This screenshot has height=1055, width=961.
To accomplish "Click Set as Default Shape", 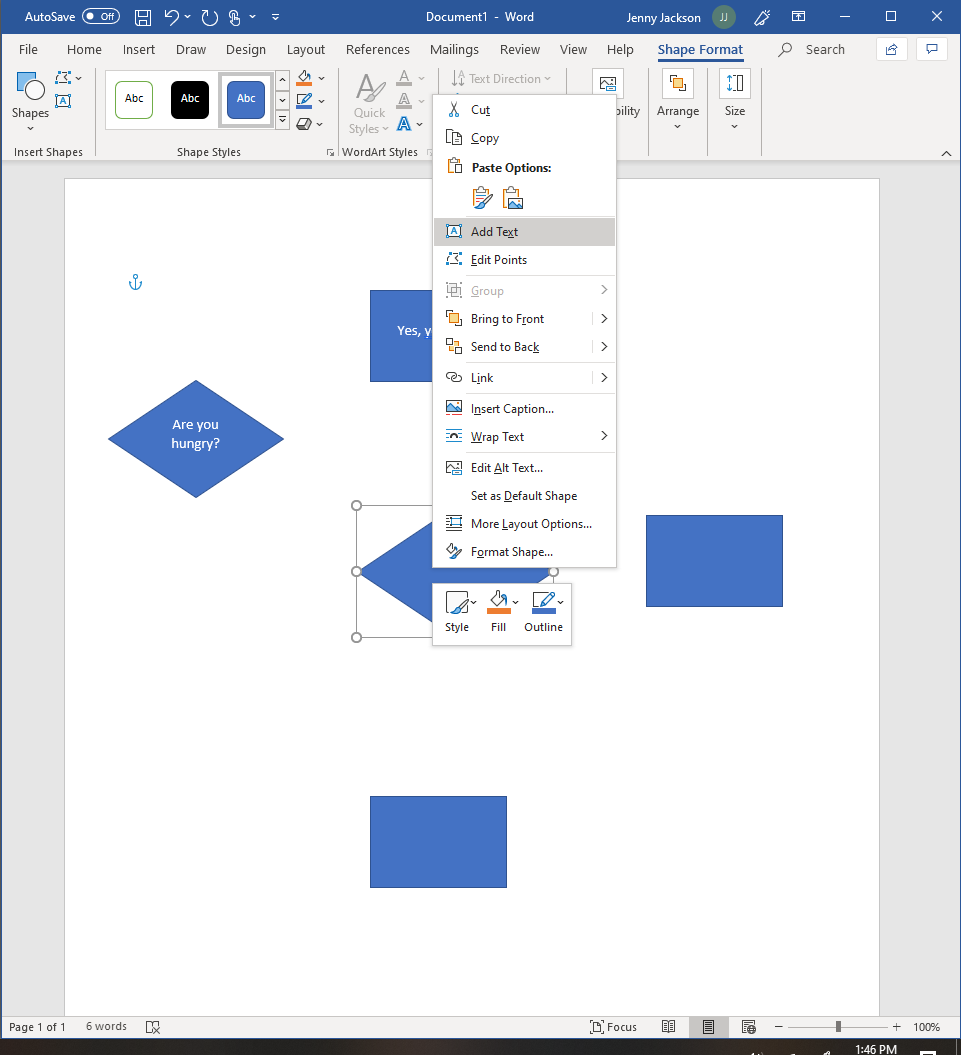I will pyautogui.click(x=523, y=496).
